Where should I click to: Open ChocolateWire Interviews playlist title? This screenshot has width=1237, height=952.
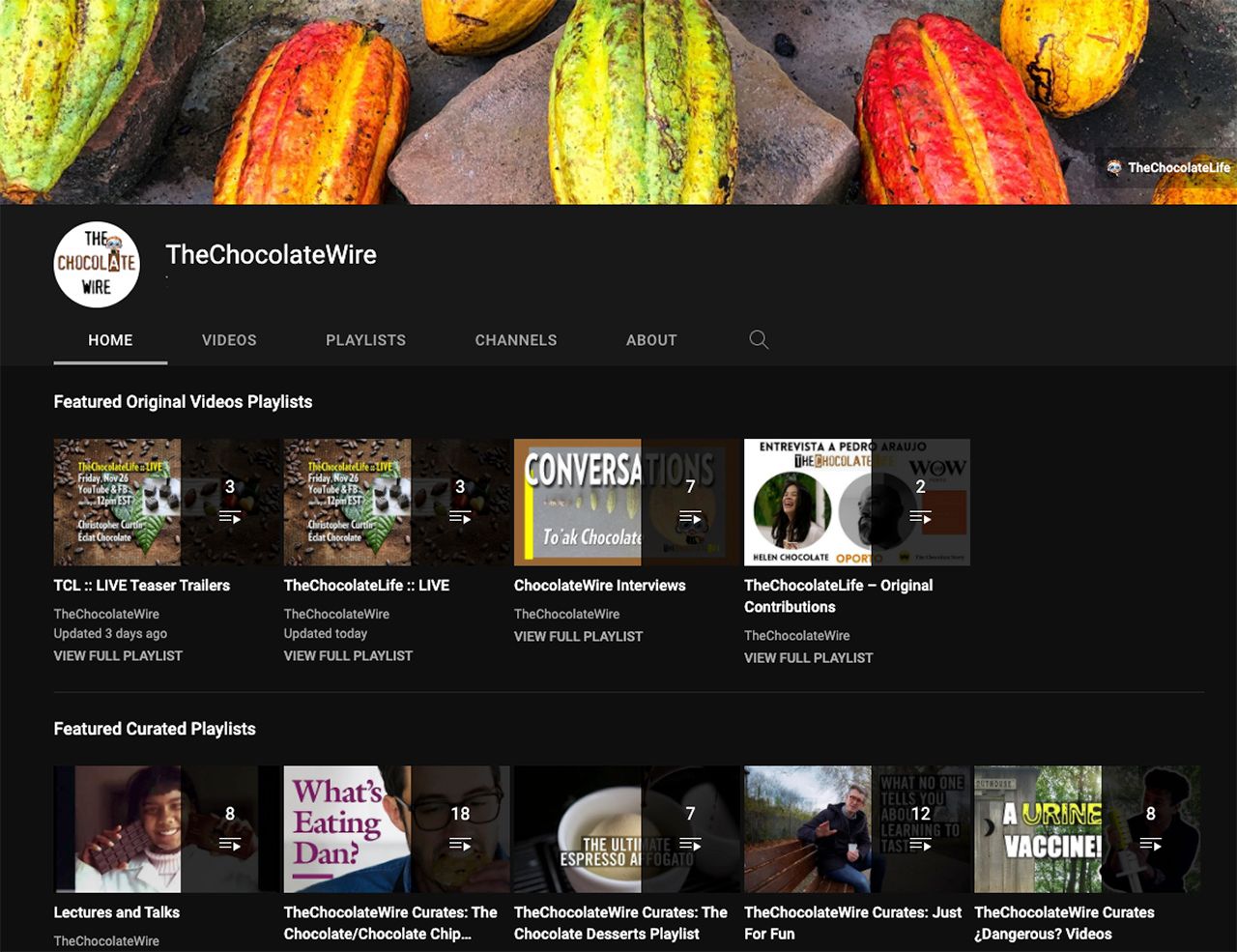coord(599,585)
